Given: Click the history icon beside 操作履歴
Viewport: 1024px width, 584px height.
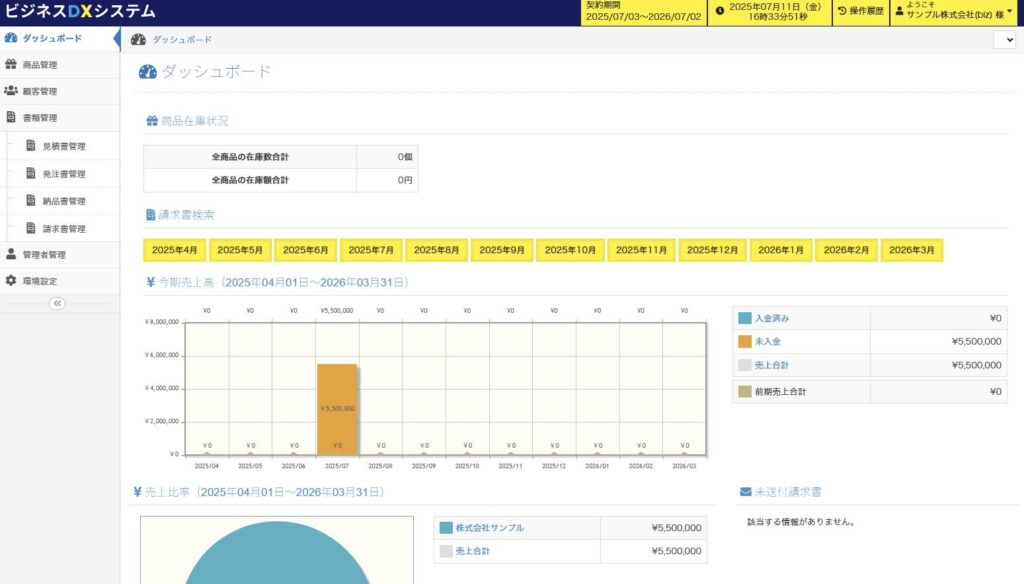Looking at the screenshot, I should (x=842, y=11).
